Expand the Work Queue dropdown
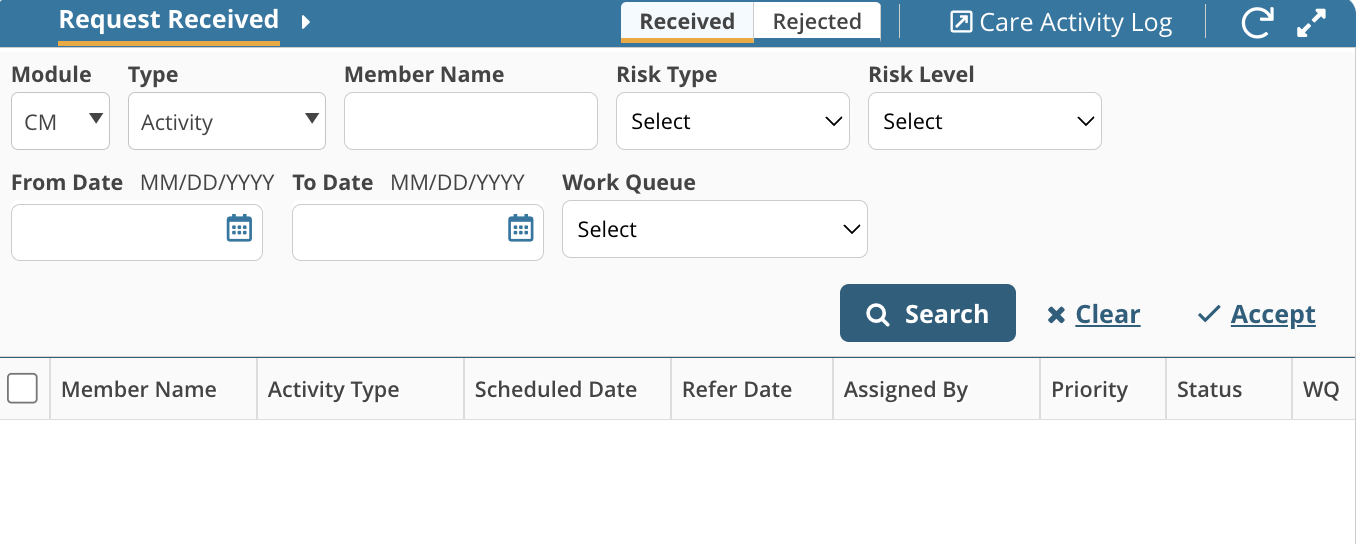1362x544 pixels. 715,229
